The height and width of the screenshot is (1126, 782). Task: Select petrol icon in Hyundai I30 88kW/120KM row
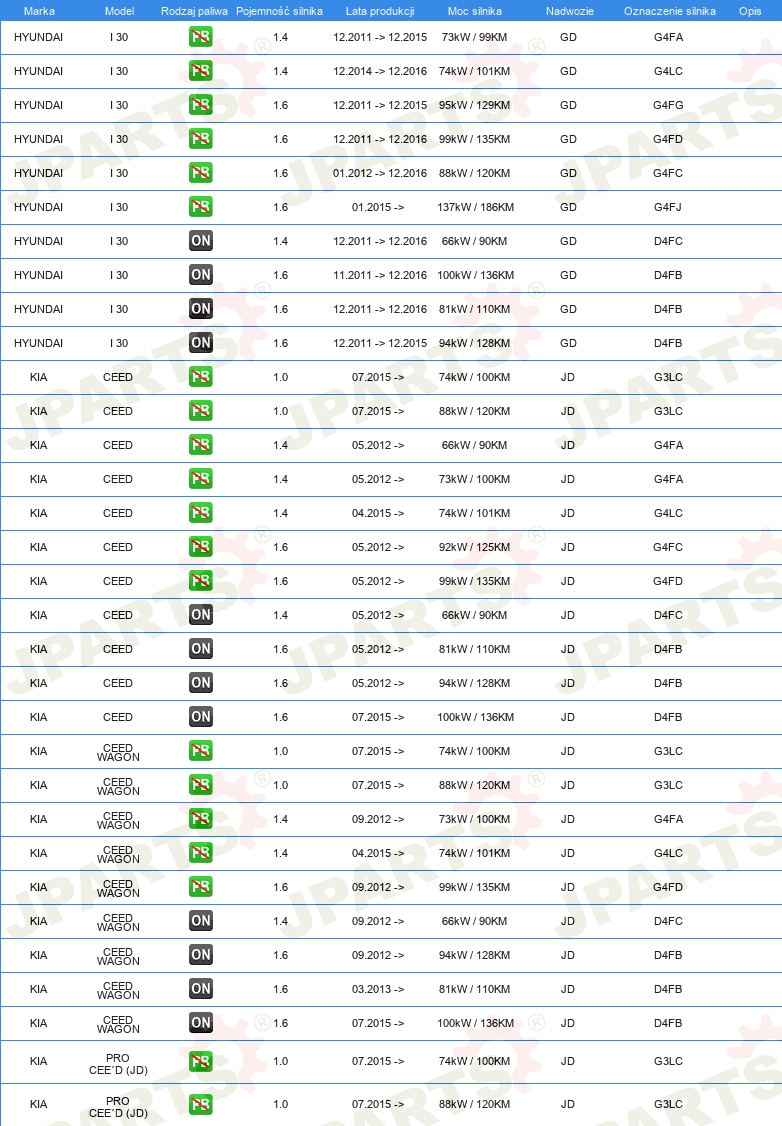[200, 172]
